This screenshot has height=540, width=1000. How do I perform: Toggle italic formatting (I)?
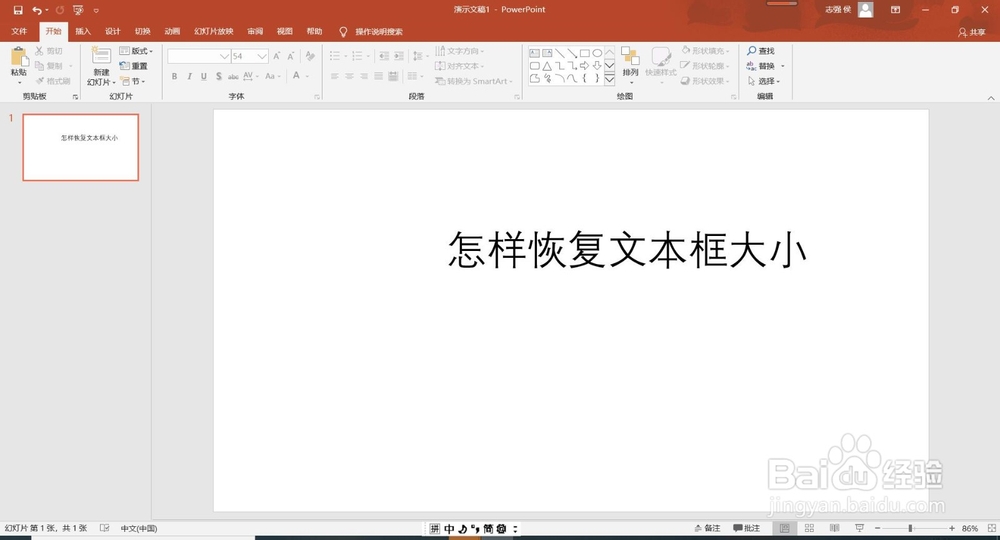189,76
